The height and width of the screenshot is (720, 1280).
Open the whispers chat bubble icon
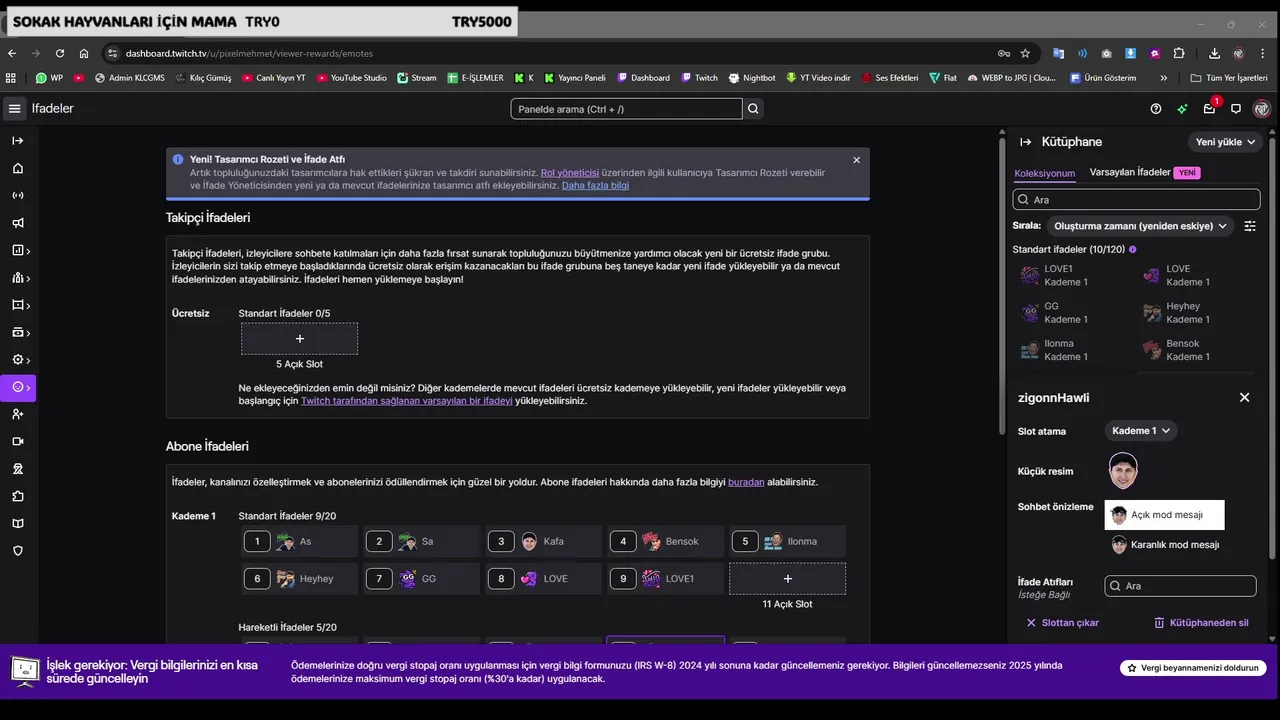(1236, 109)
